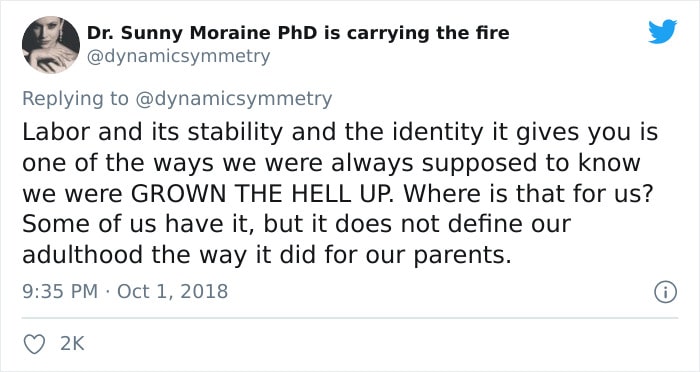Like the tweet with the heart icon

click(x=34, y=344)
